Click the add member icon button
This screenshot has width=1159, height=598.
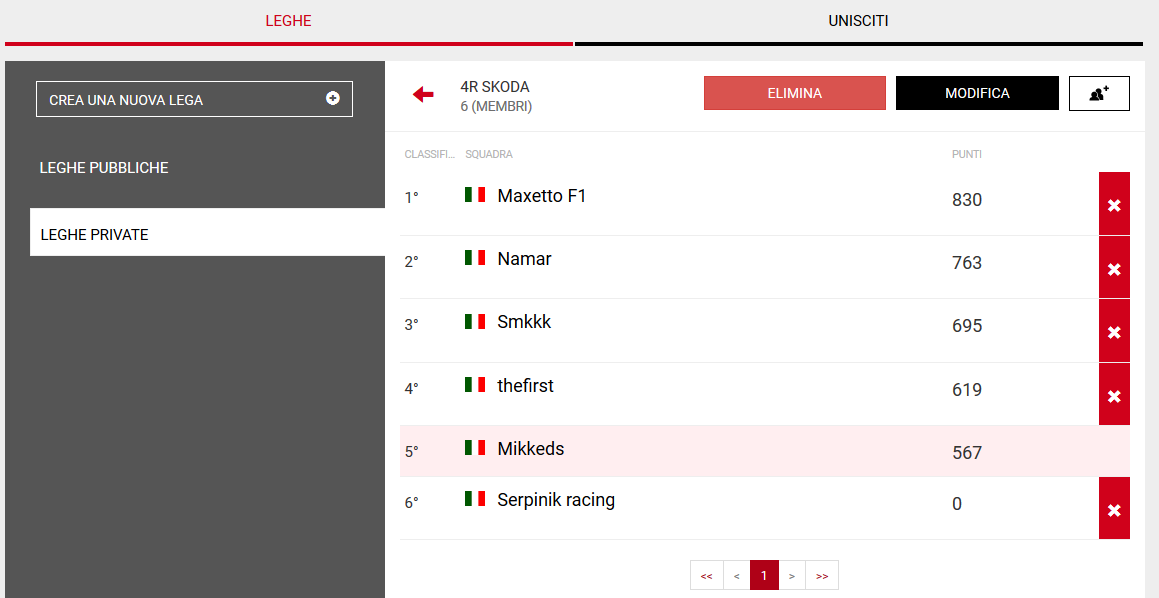pos(1099,93)
